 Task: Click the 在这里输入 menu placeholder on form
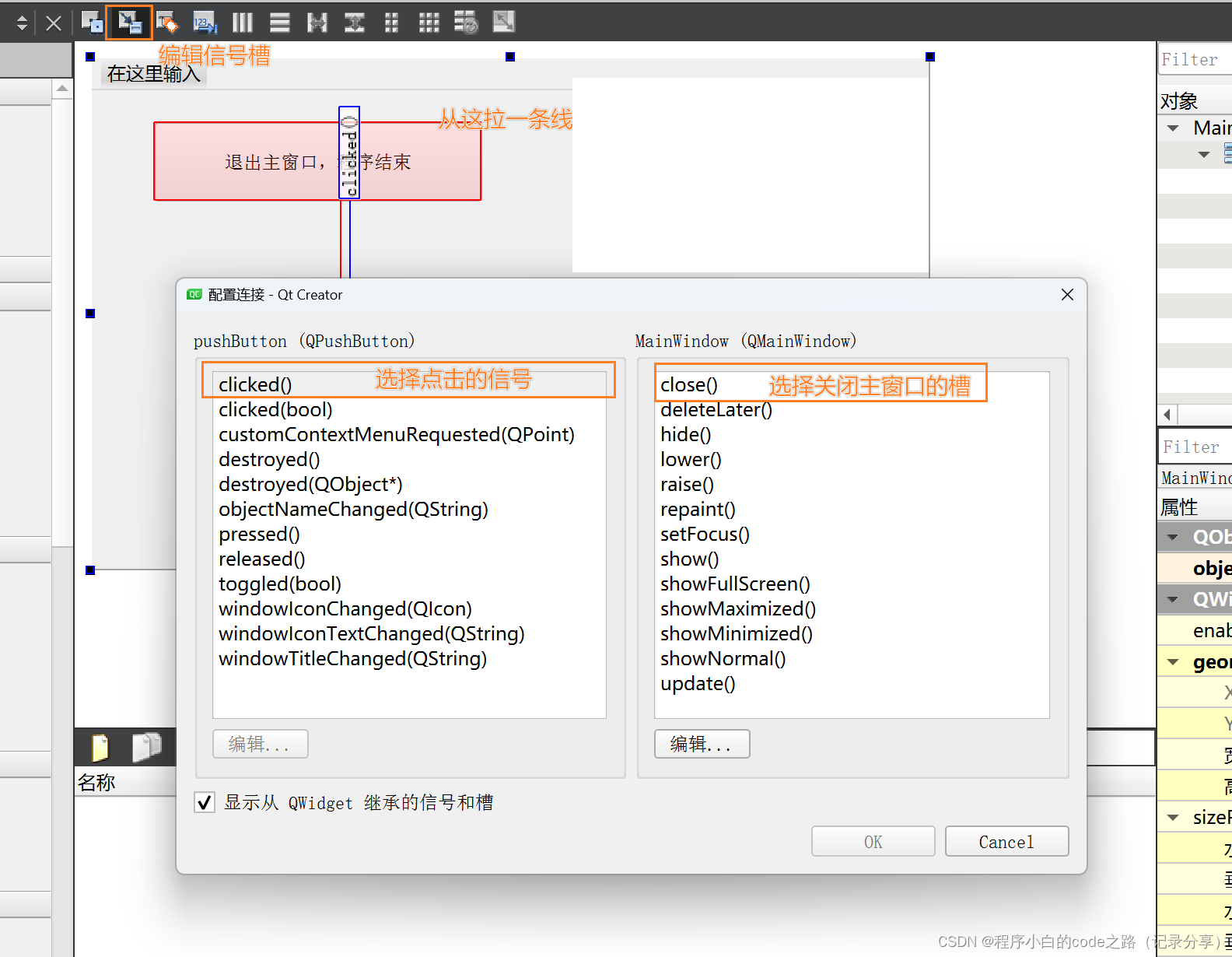point(153,74)
